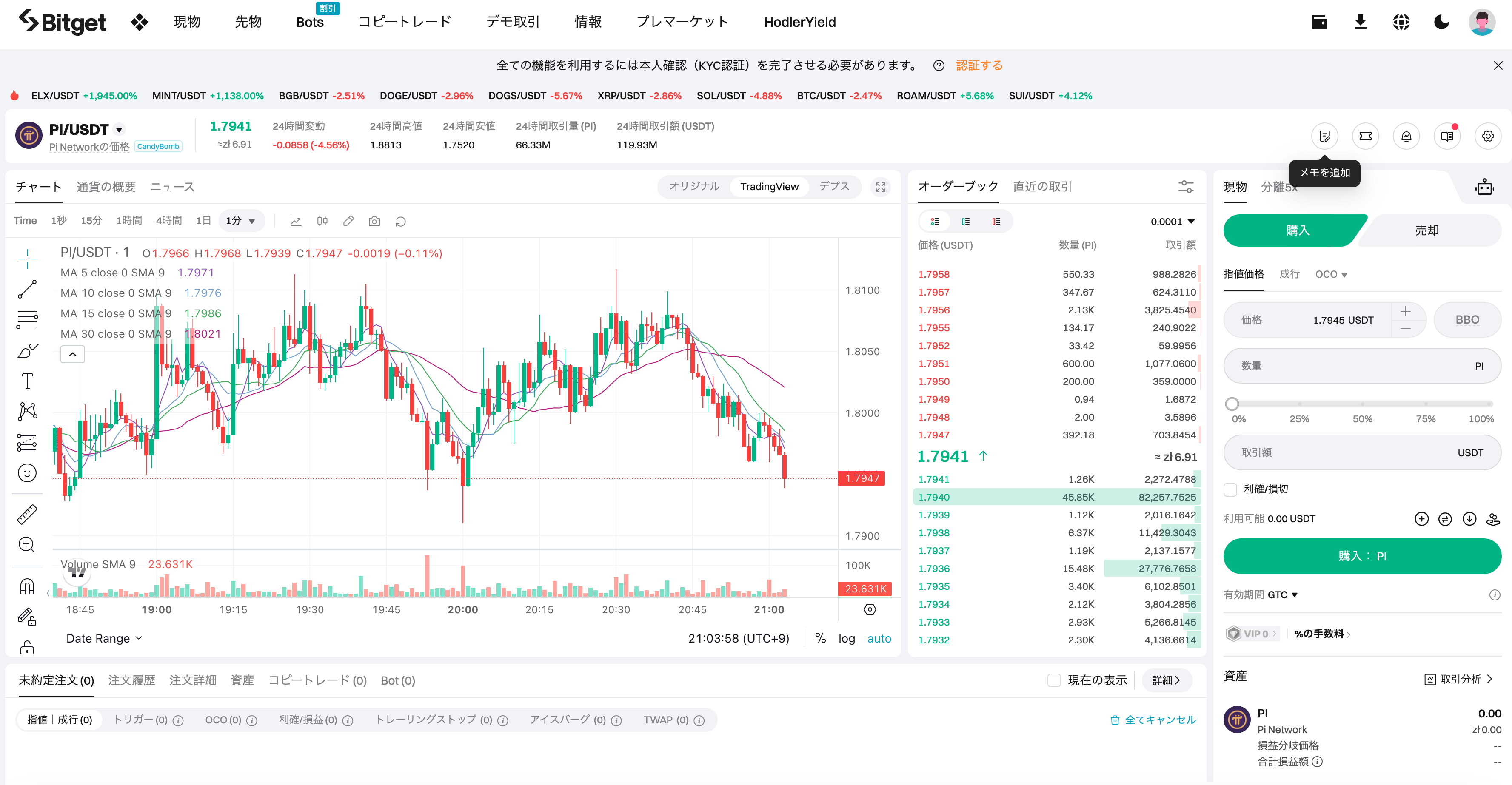Open the price alert bell icon

coord(1406,136)
